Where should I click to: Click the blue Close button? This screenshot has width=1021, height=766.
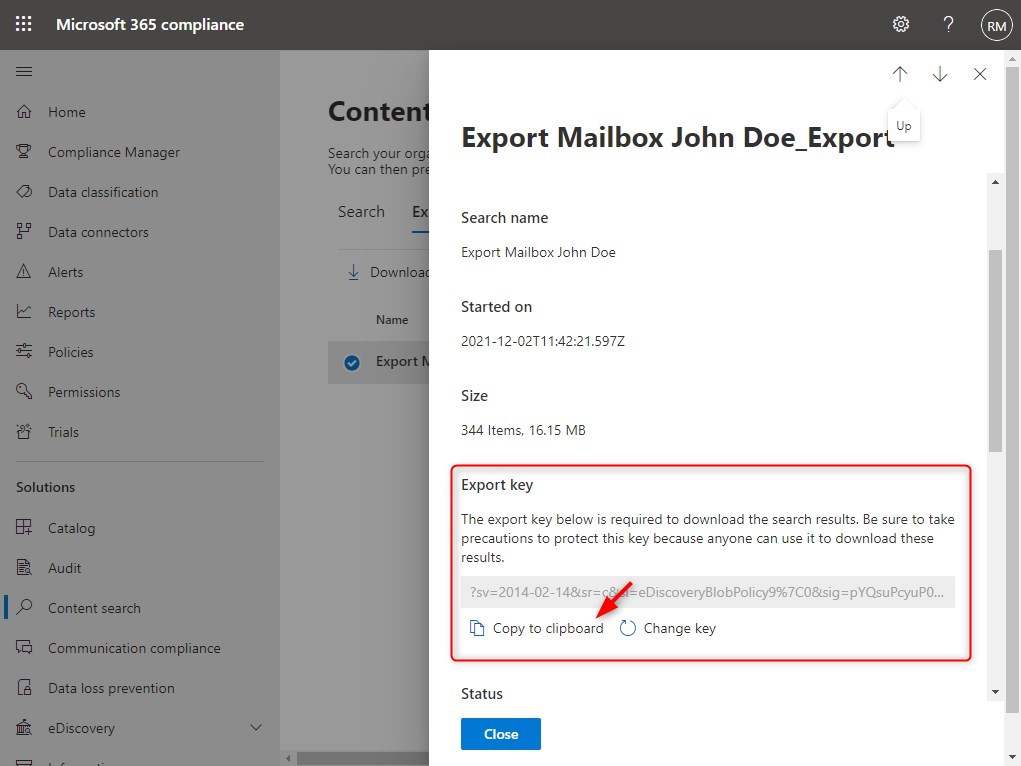coord(501,734)
